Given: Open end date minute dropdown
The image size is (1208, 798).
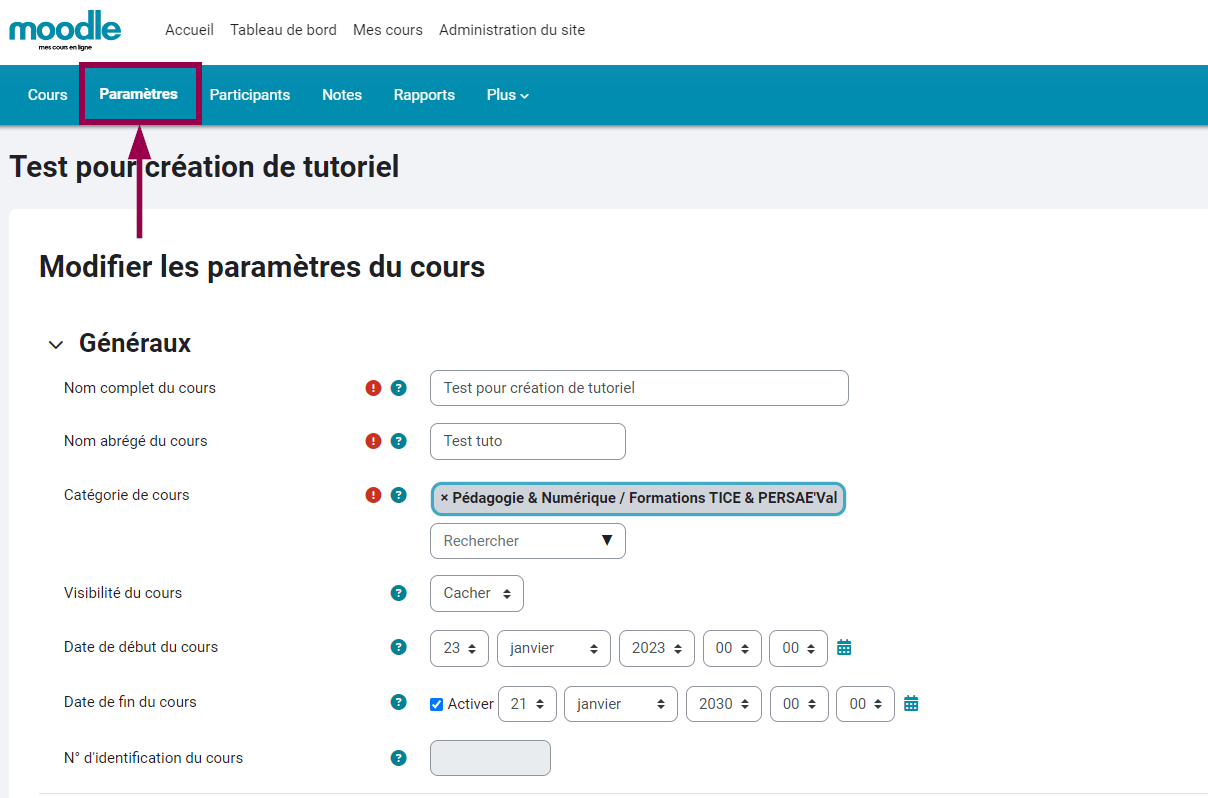Looking at the screenshot, I should coord(865,704).
